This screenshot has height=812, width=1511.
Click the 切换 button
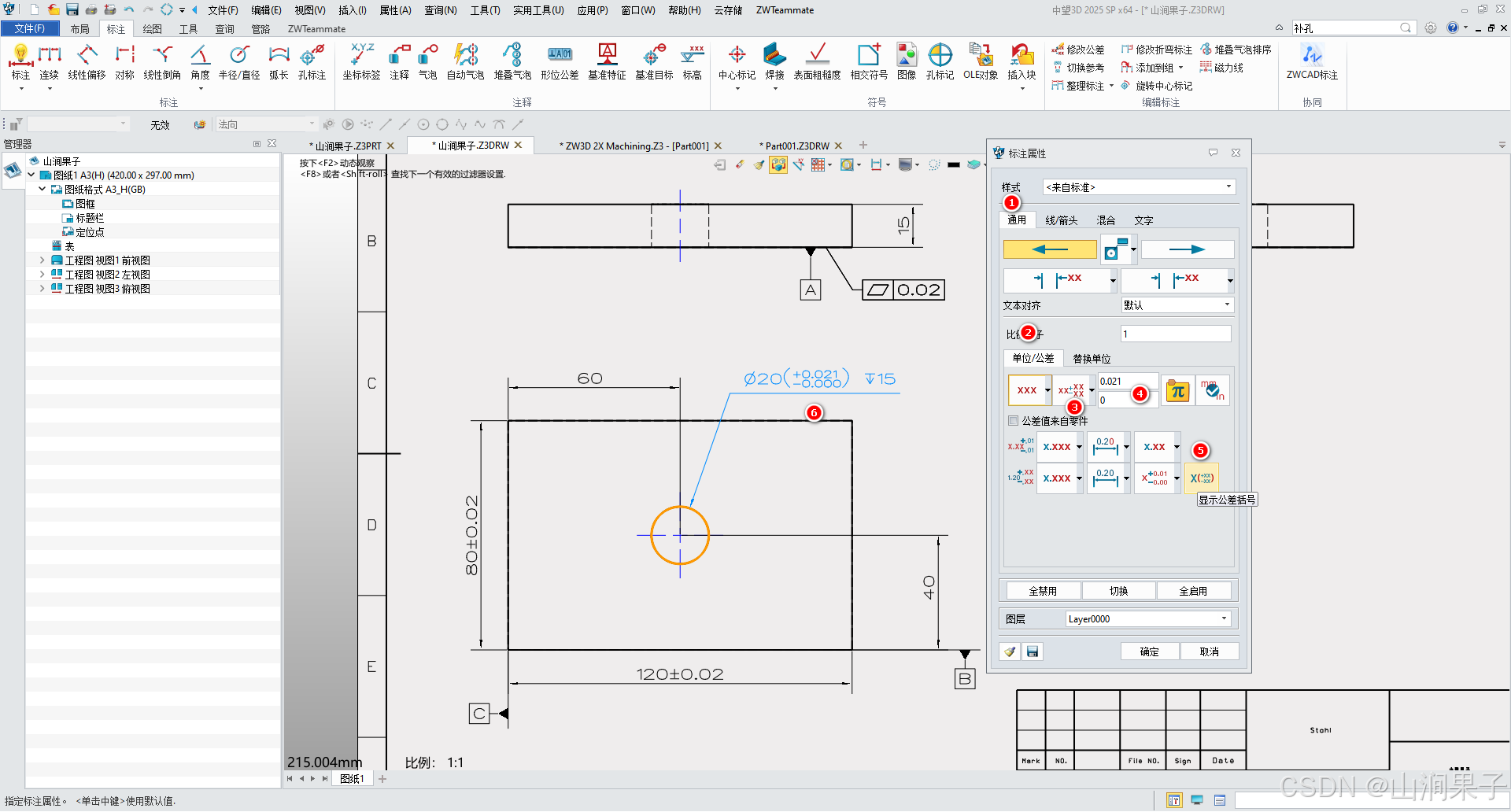[x=1118, y=591]
